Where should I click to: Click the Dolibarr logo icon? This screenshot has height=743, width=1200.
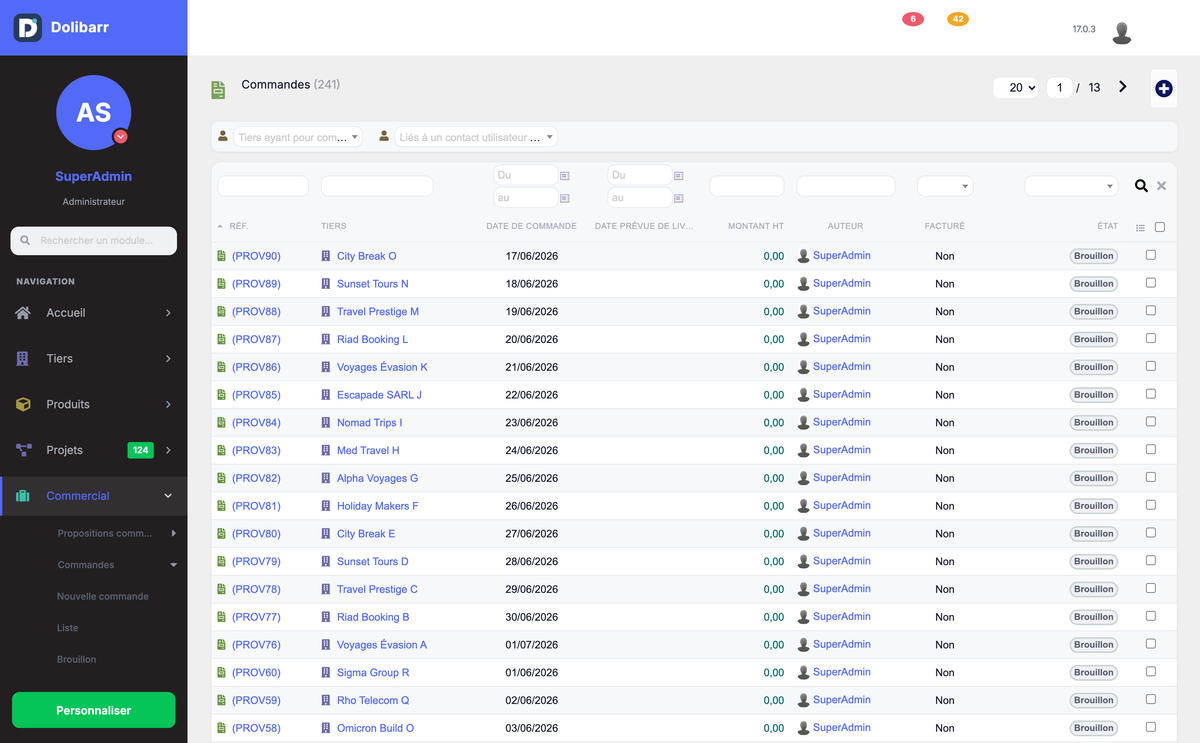27,27
